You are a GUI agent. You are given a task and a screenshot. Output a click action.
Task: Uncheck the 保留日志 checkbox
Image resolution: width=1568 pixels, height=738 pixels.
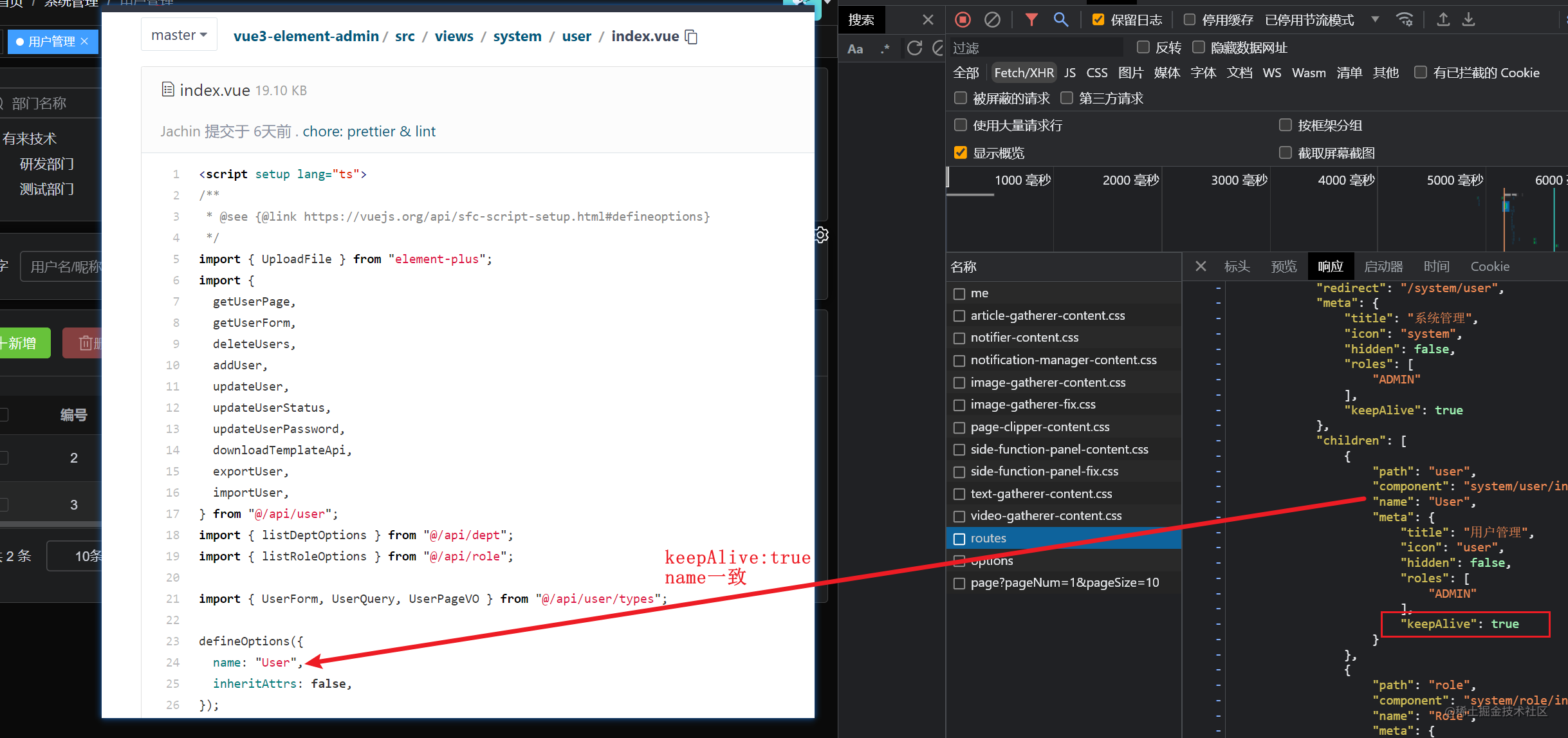pos(1098,20)
